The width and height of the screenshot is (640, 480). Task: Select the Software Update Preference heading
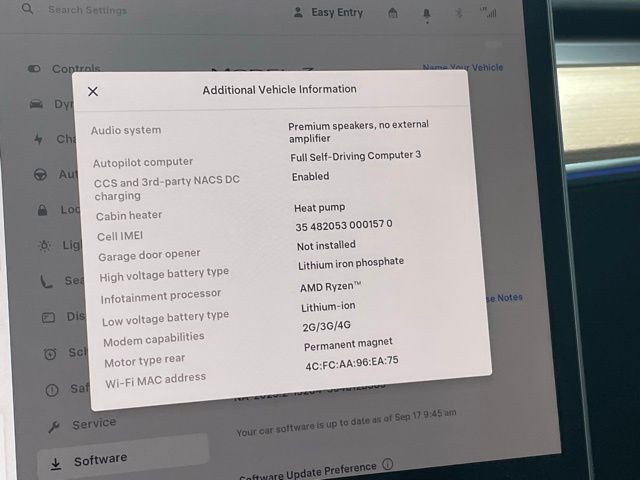click(x=308, y=472)
